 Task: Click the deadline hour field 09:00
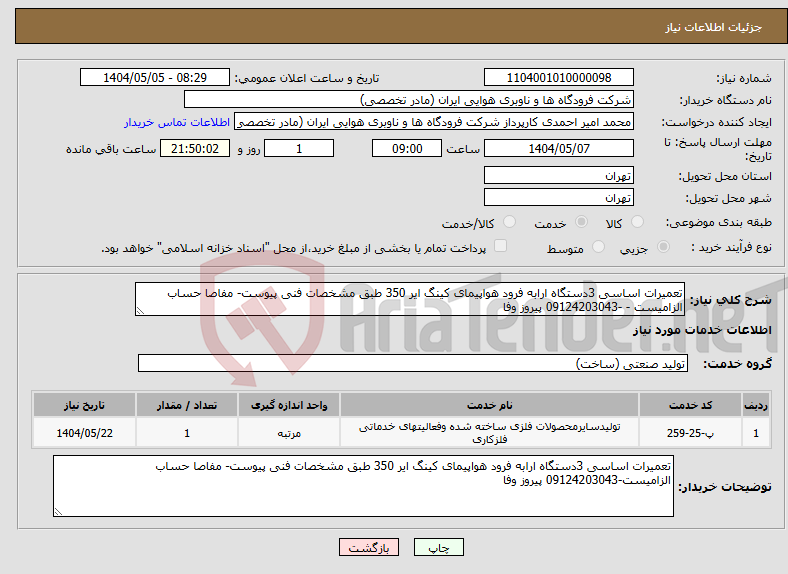point(407,148)
